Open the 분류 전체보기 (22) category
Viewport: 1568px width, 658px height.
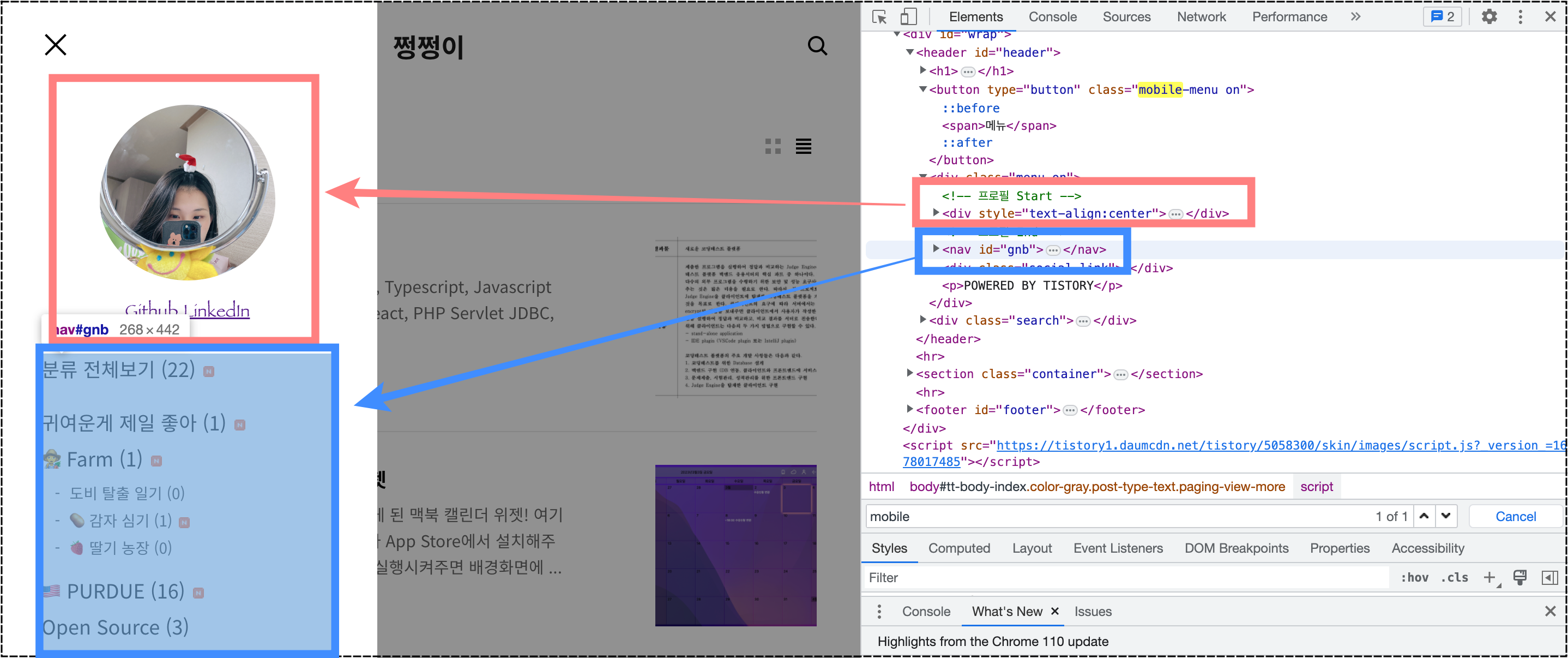(x=119, y=369)
